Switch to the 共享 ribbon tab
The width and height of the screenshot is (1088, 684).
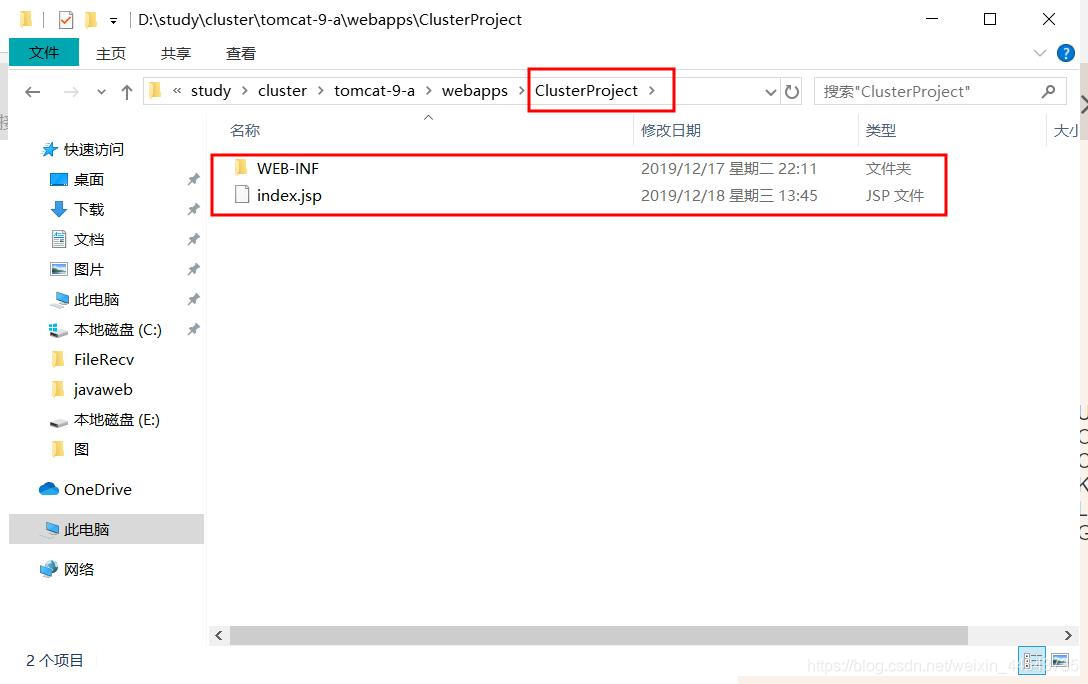(x=176, y=53)
